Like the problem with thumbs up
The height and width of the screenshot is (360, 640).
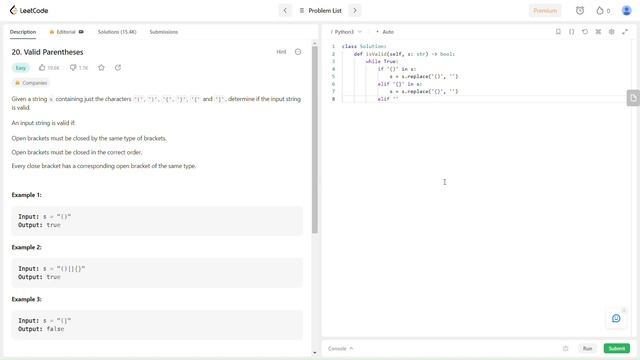tap(49, 68)
